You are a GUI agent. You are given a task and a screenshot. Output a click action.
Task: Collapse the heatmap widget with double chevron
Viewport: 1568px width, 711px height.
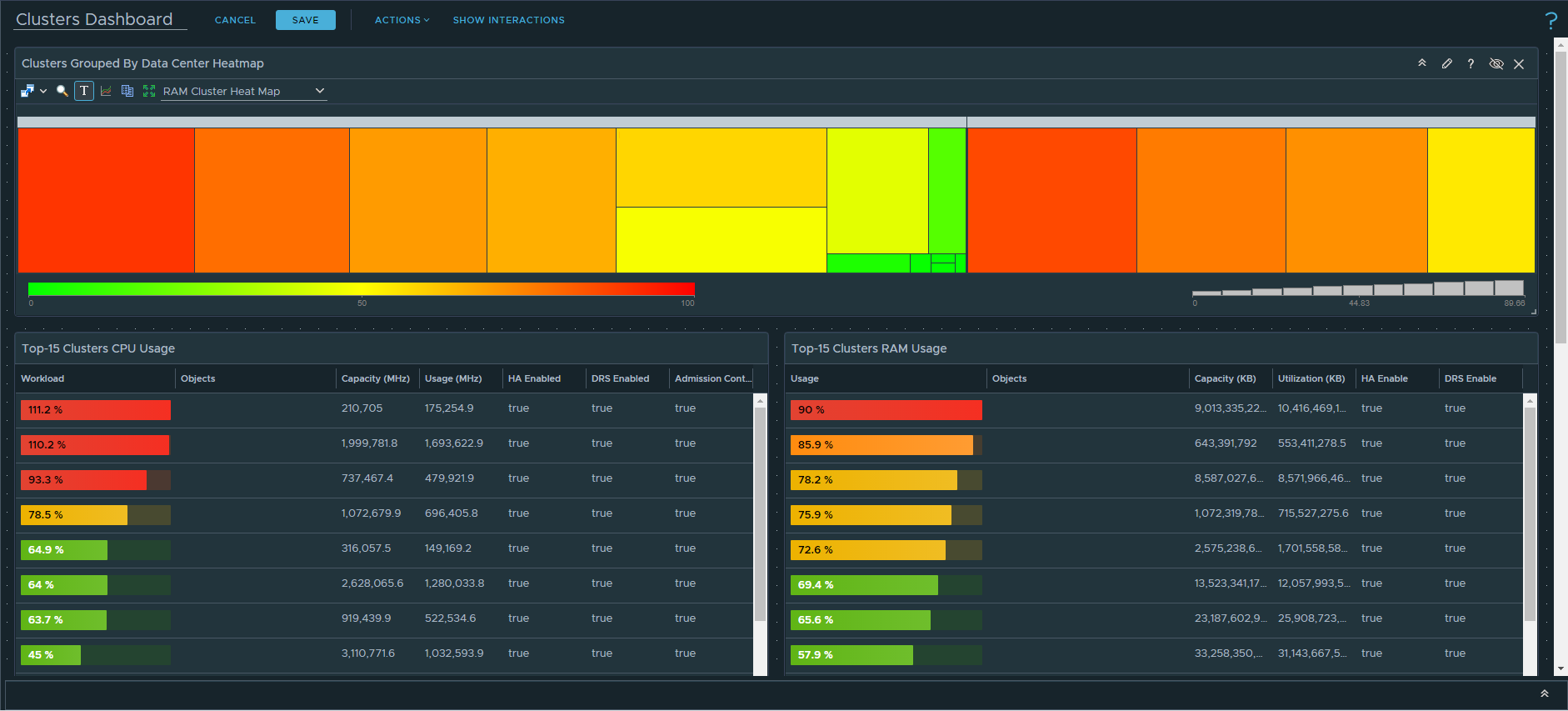[1422, 63]
